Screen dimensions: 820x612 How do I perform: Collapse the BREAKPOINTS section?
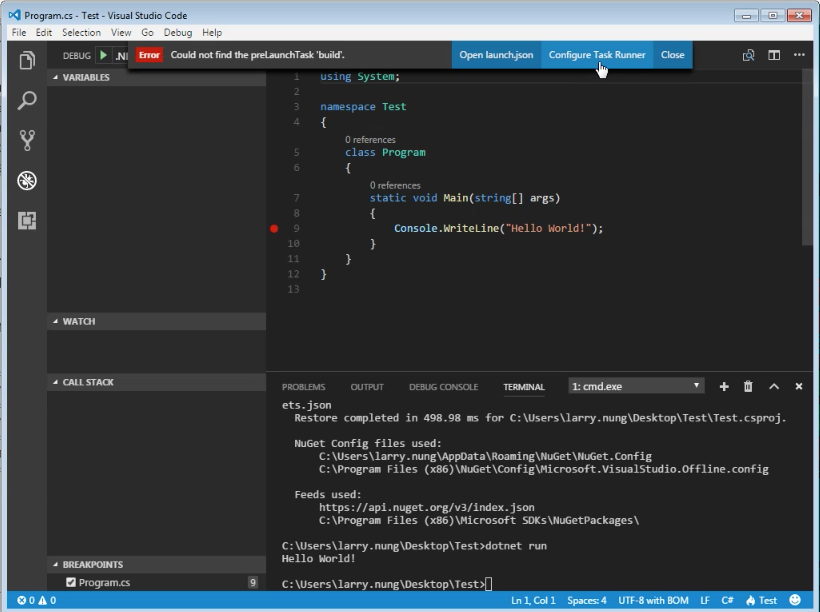click(156, 564)
